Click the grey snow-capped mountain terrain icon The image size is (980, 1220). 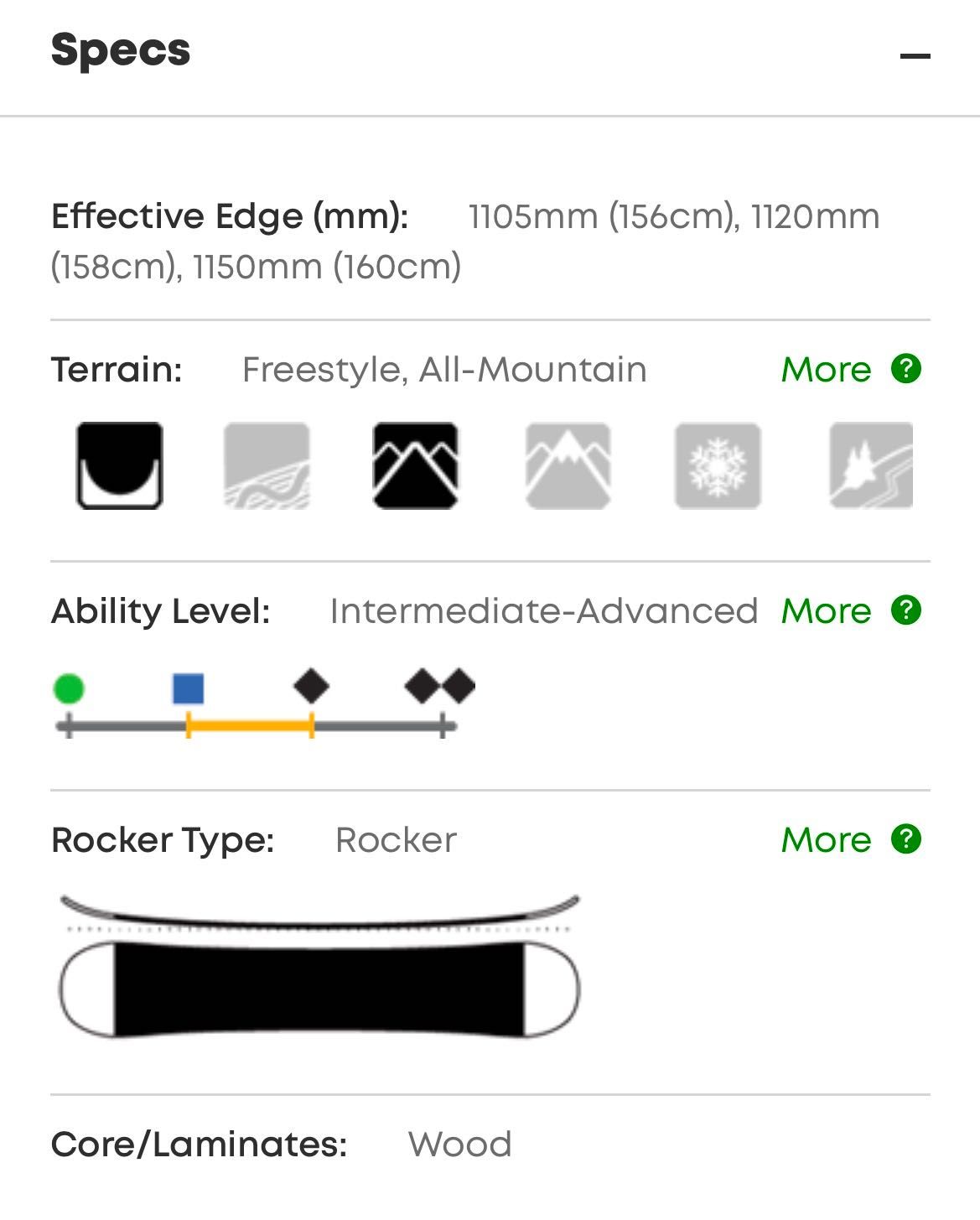[568, 465]
